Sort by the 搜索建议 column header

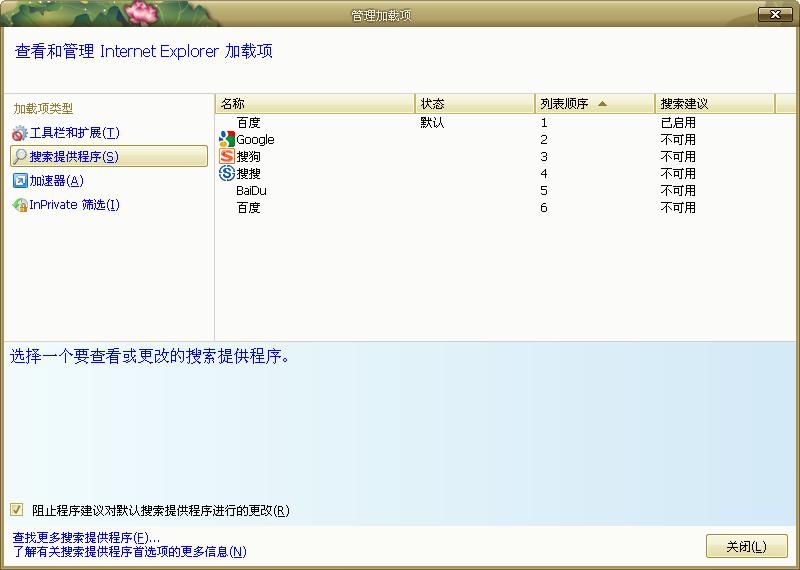pos(714,104)
